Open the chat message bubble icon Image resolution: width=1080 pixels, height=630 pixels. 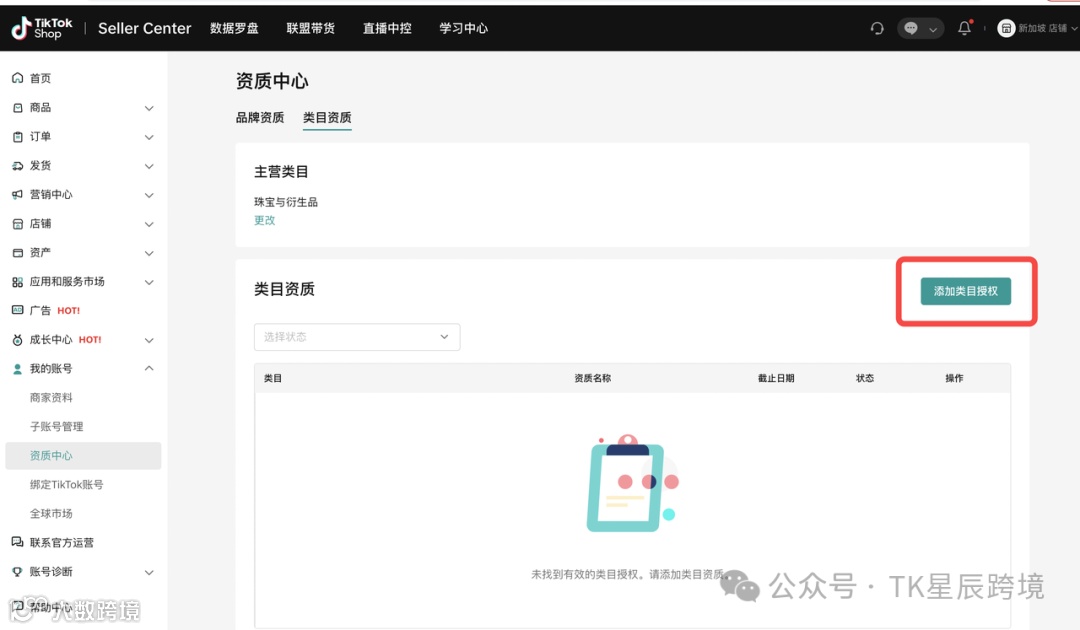pyautogui.click(x=911, y=28)
